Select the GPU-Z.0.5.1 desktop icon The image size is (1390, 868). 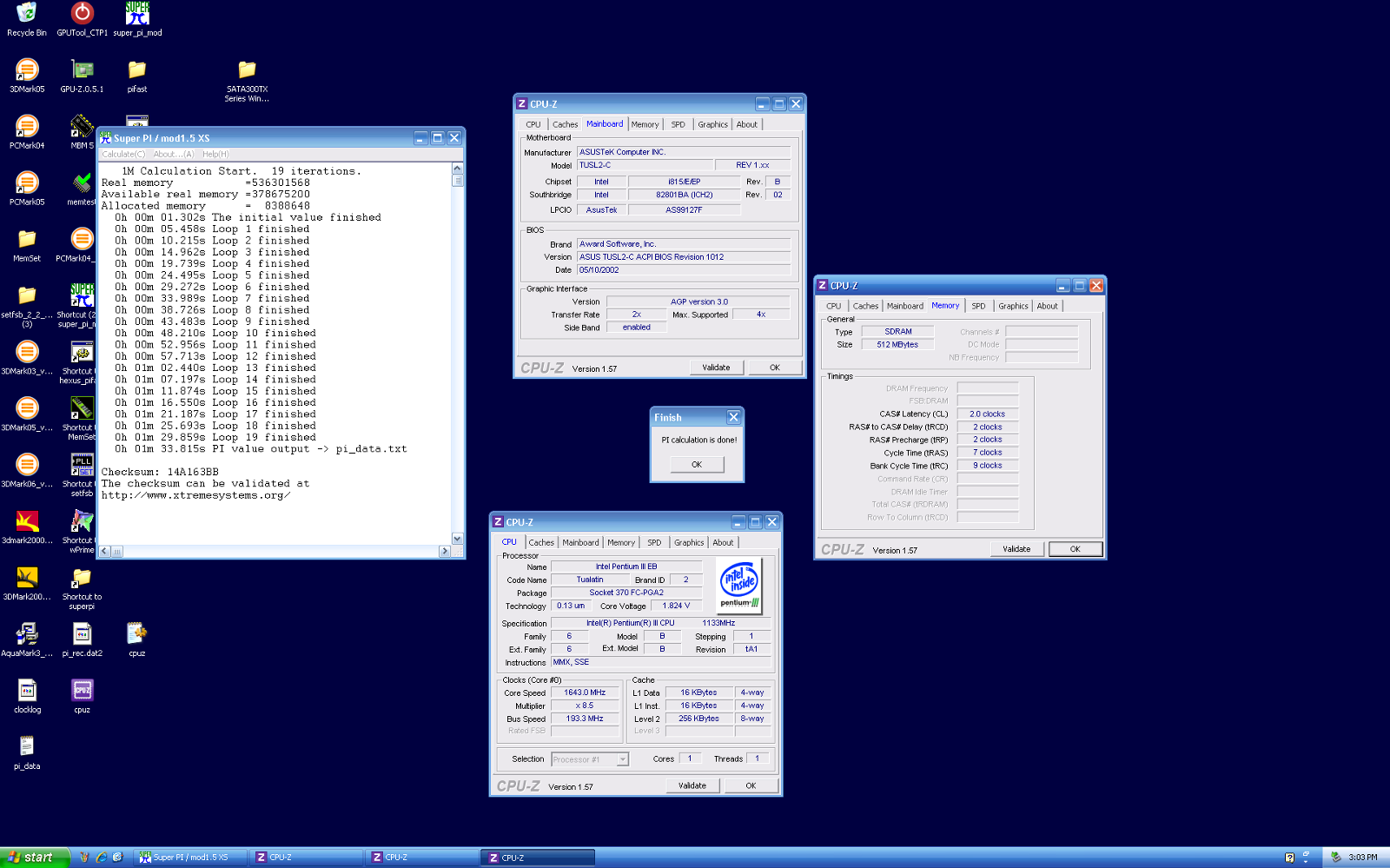(x=82, y=76)
